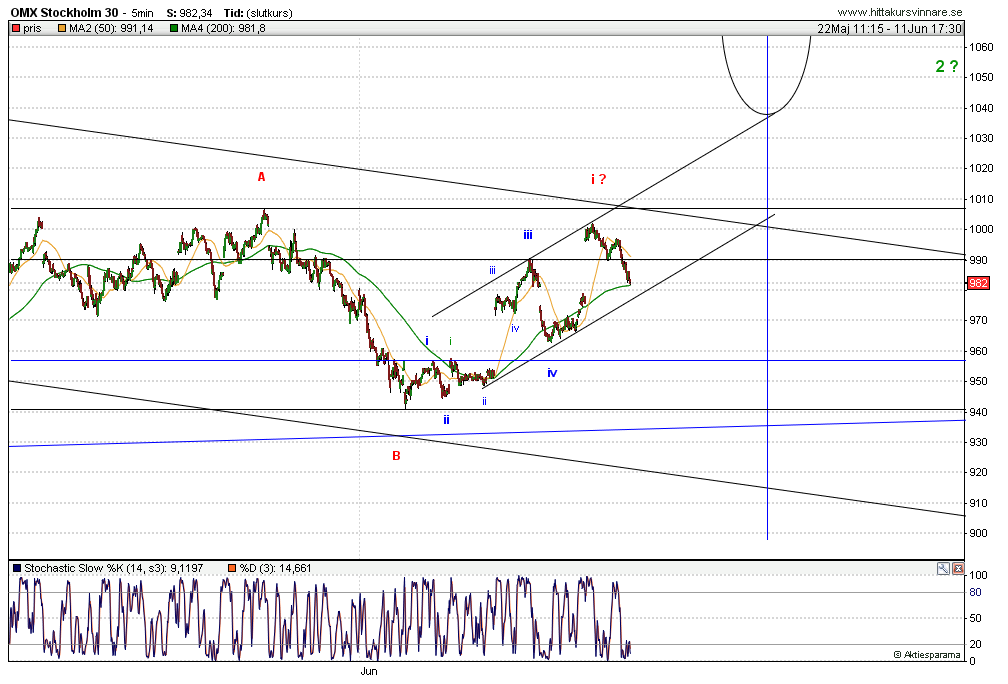Viewport: 1008px width, 684px height.
Task: Click the 1000 price axis value
Action: (981, 230)
